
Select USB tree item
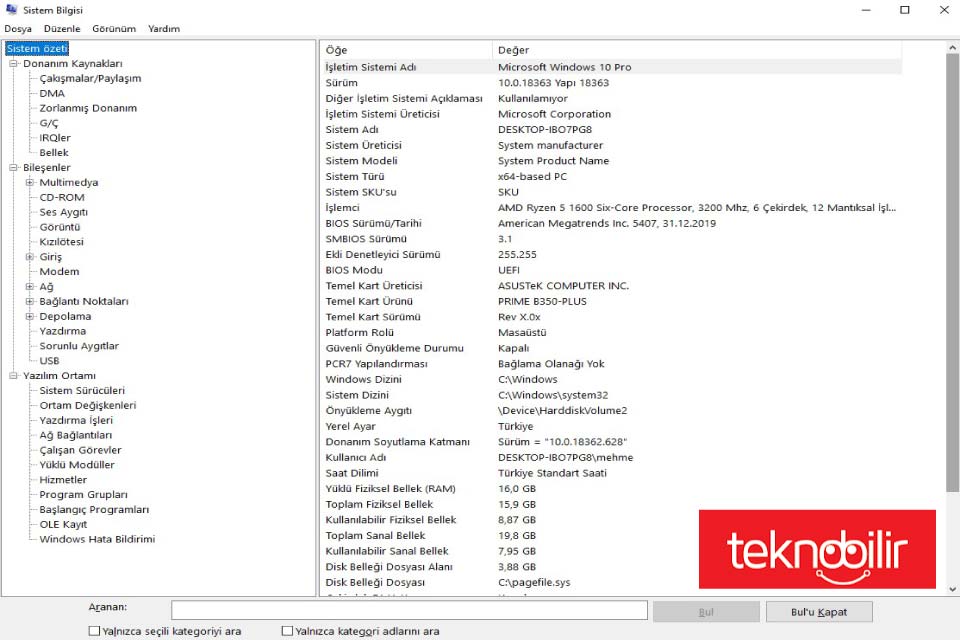pos(50,361)
